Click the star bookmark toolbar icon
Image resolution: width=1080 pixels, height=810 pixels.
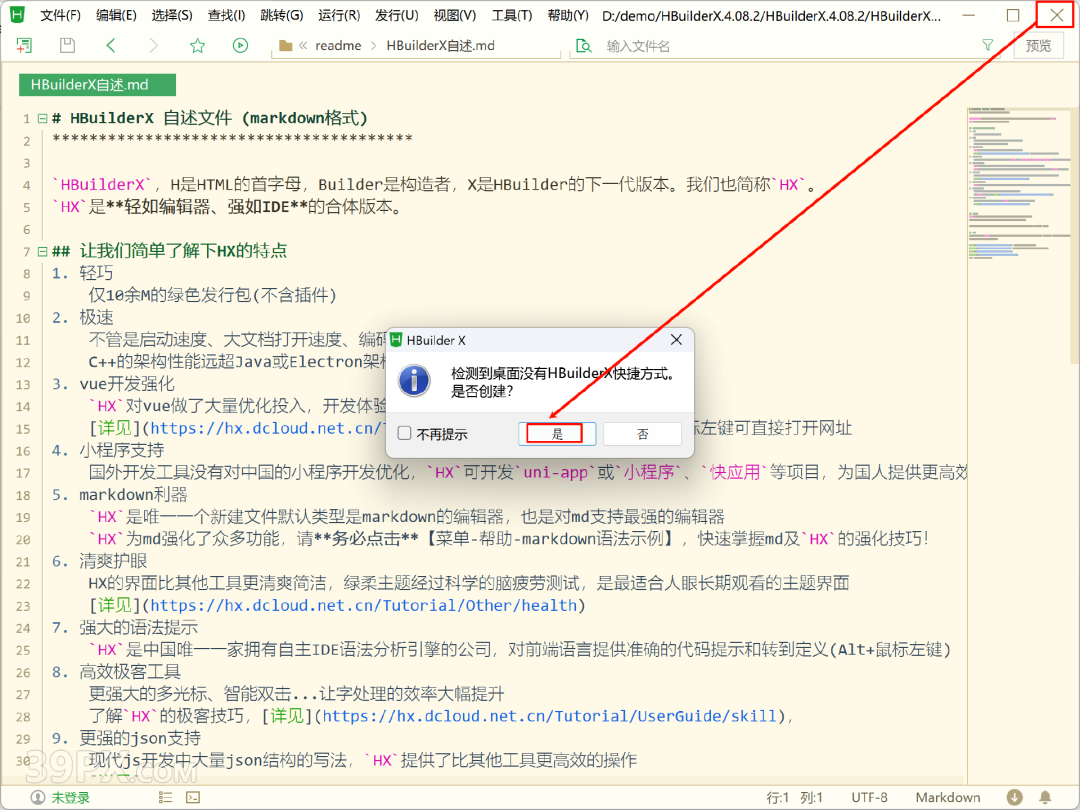tap(198, 45)
